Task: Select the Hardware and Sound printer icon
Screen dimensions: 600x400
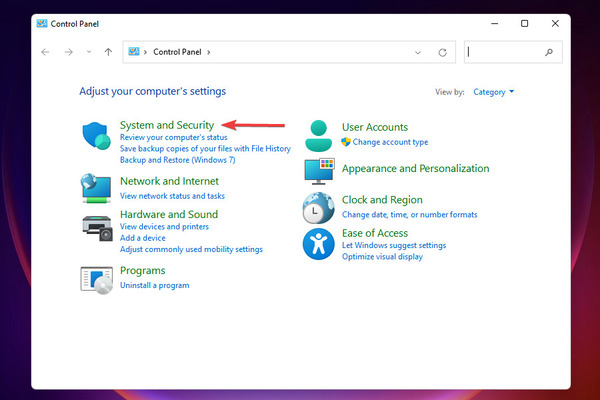Action: [97, 228]
